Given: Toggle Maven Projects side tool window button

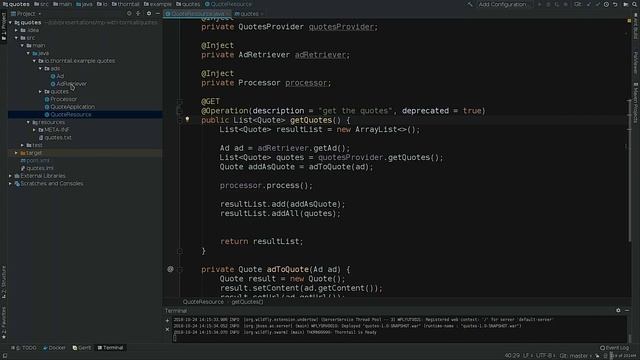Looking at the screenshot, I should click(636, 102).
